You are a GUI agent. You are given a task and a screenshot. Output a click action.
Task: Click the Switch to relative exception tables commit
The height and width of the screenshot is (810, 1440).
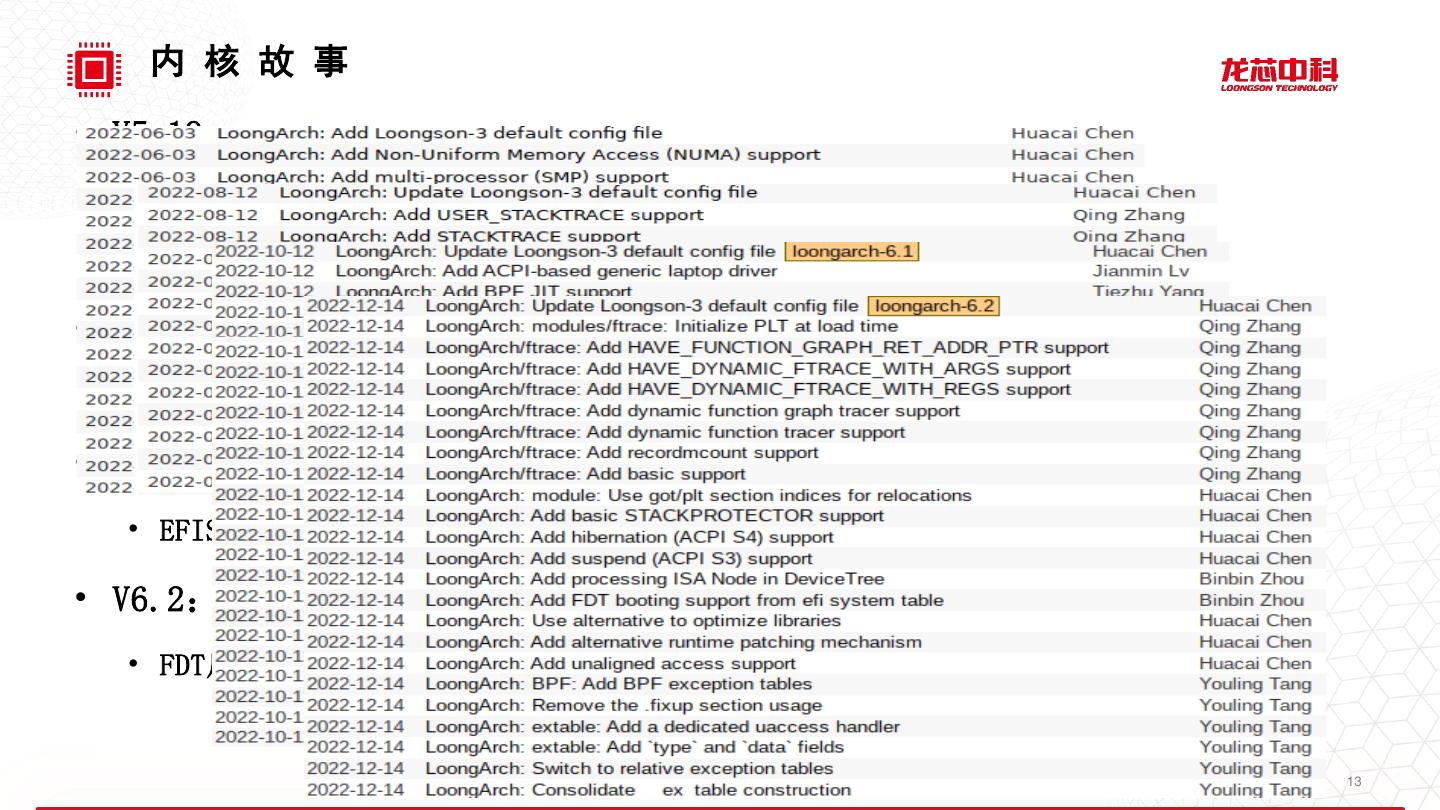(629, 768)
